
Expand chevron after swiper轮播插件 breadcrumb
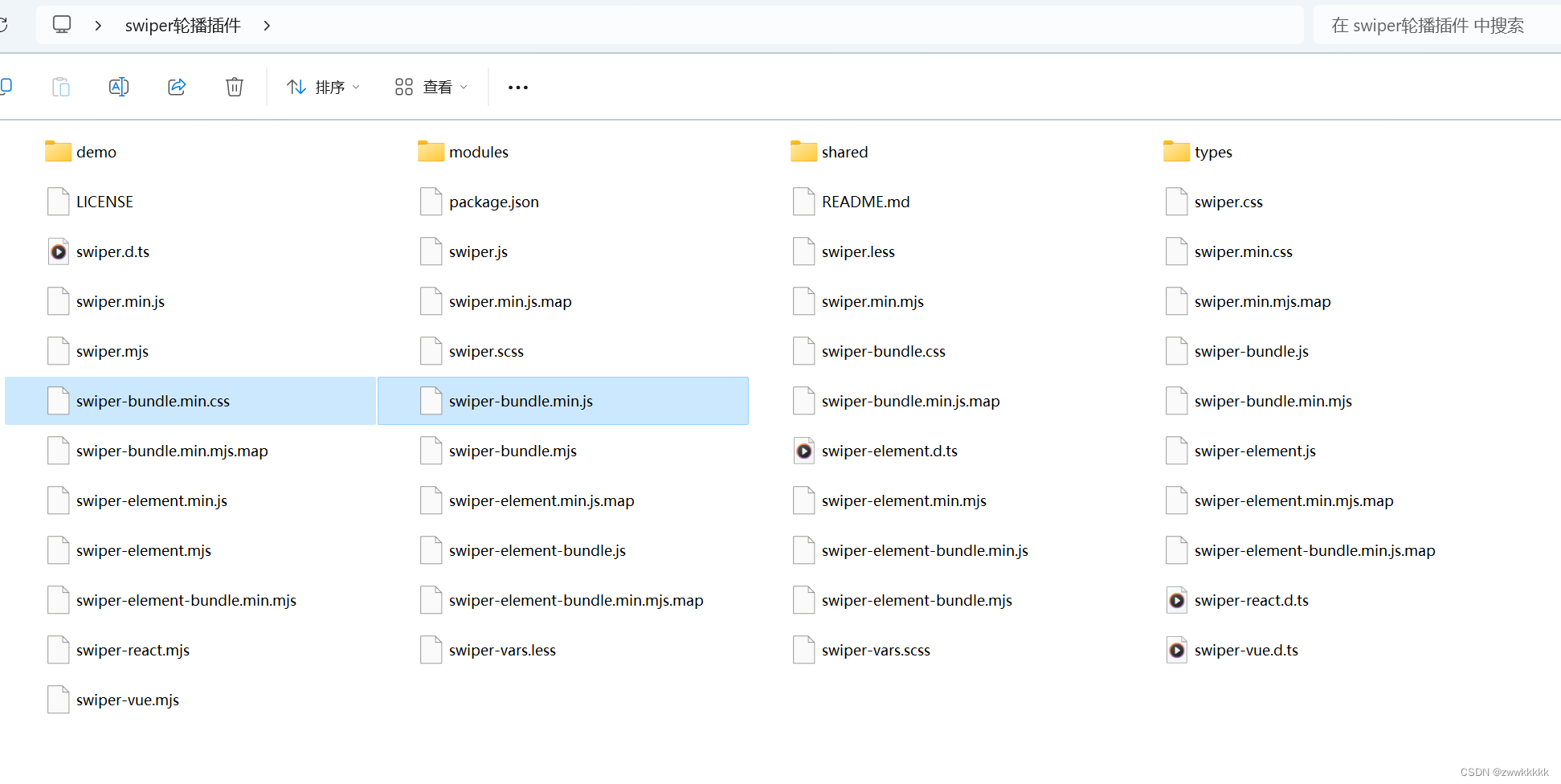click(x=267, y=26)
